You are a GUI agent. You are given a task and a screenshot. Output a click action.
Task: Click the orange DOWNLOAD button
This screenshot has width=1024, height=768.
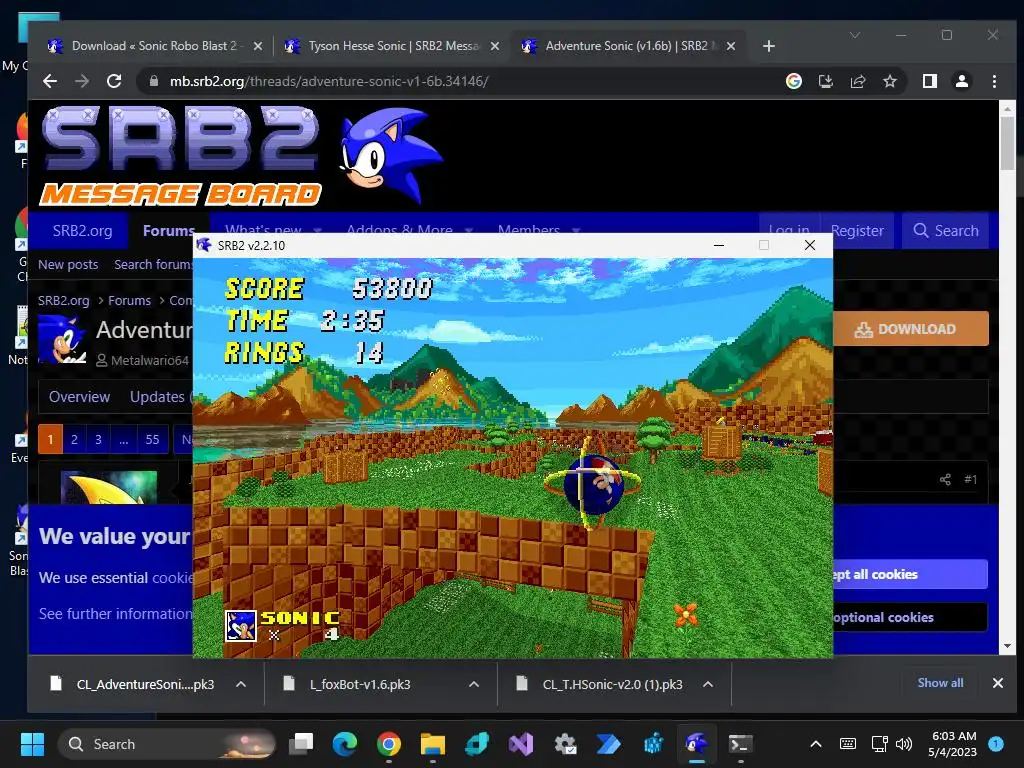pyautogui.click(x=910, y=328)
